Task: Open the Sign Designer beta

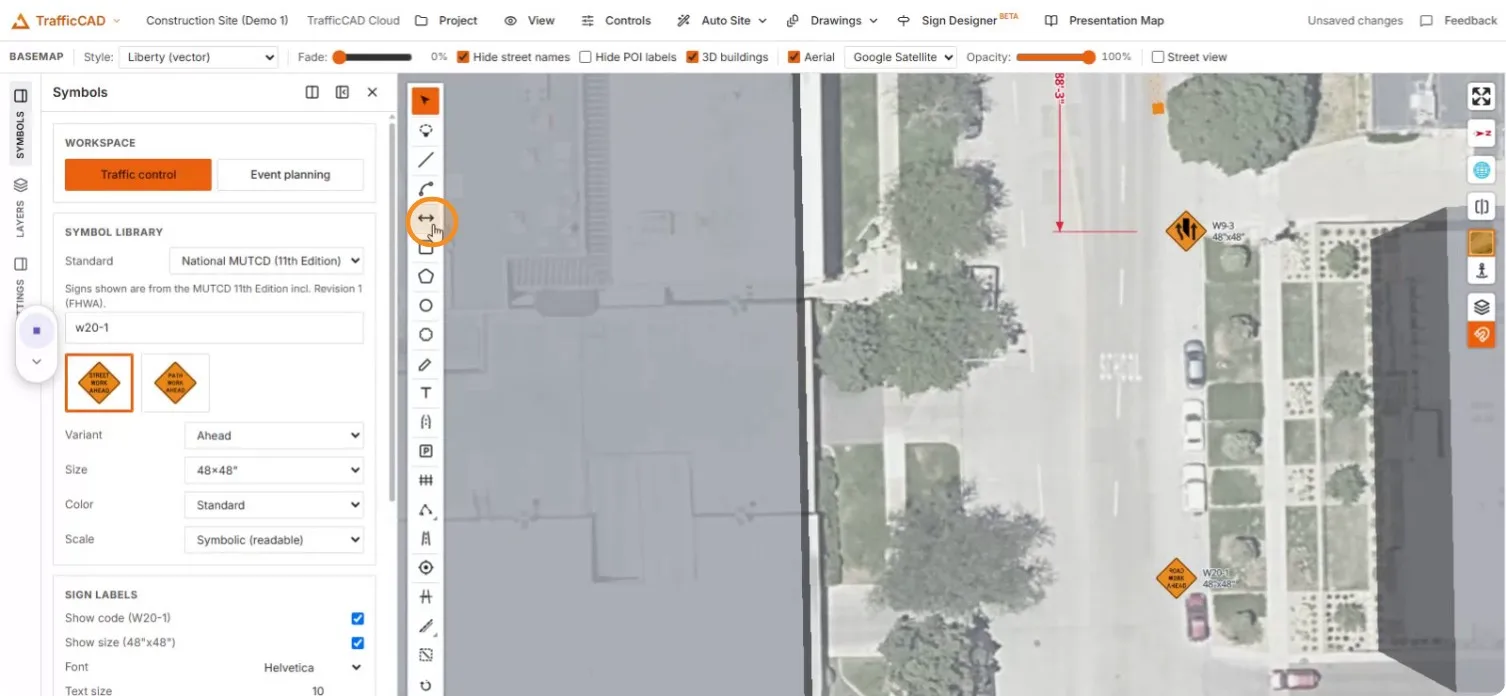Action: (x=957, y=20)
